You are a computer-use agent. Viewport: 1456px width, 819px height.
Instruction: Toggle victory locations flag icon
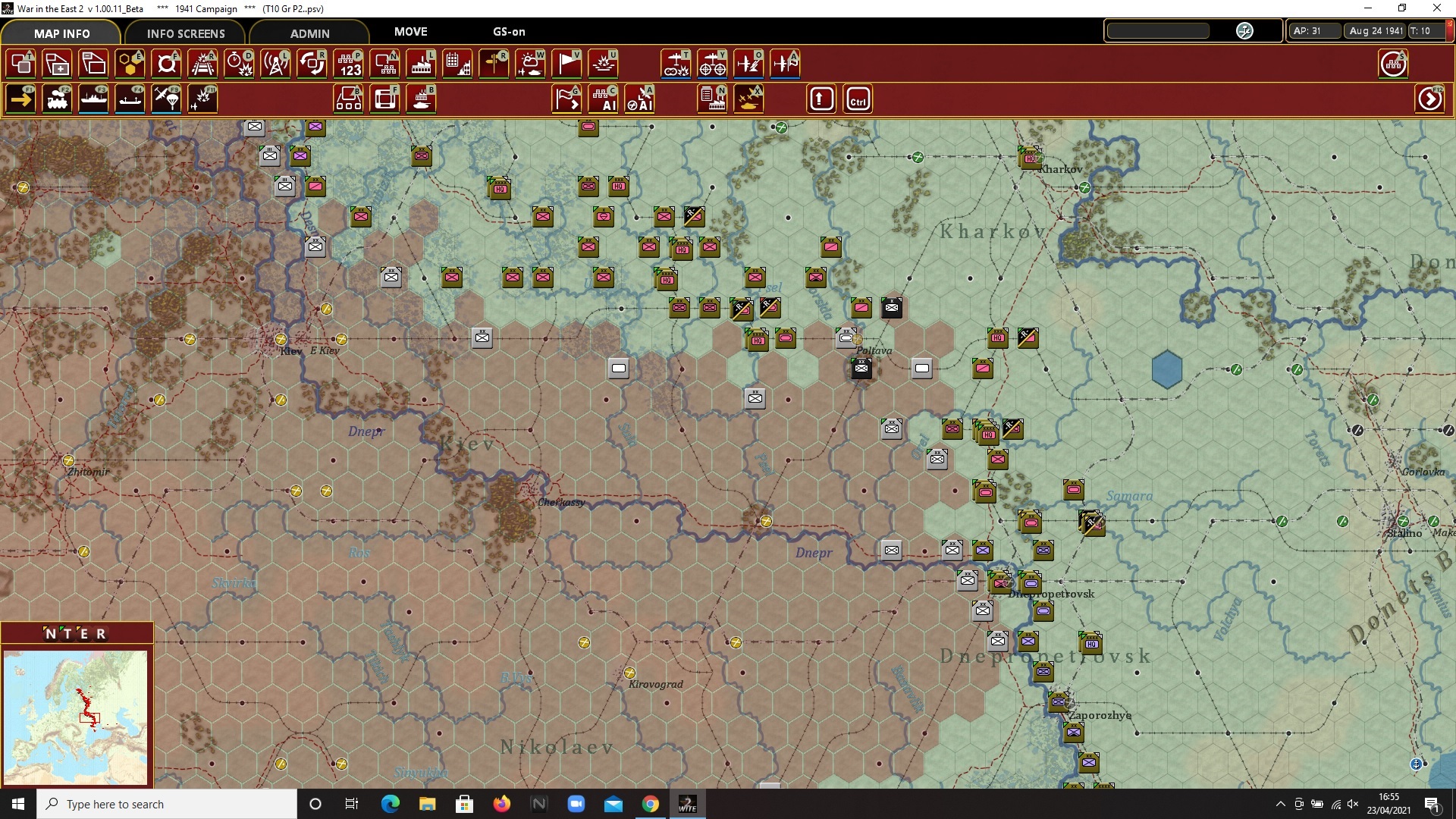pyautogui.click(x=567, y=64)
